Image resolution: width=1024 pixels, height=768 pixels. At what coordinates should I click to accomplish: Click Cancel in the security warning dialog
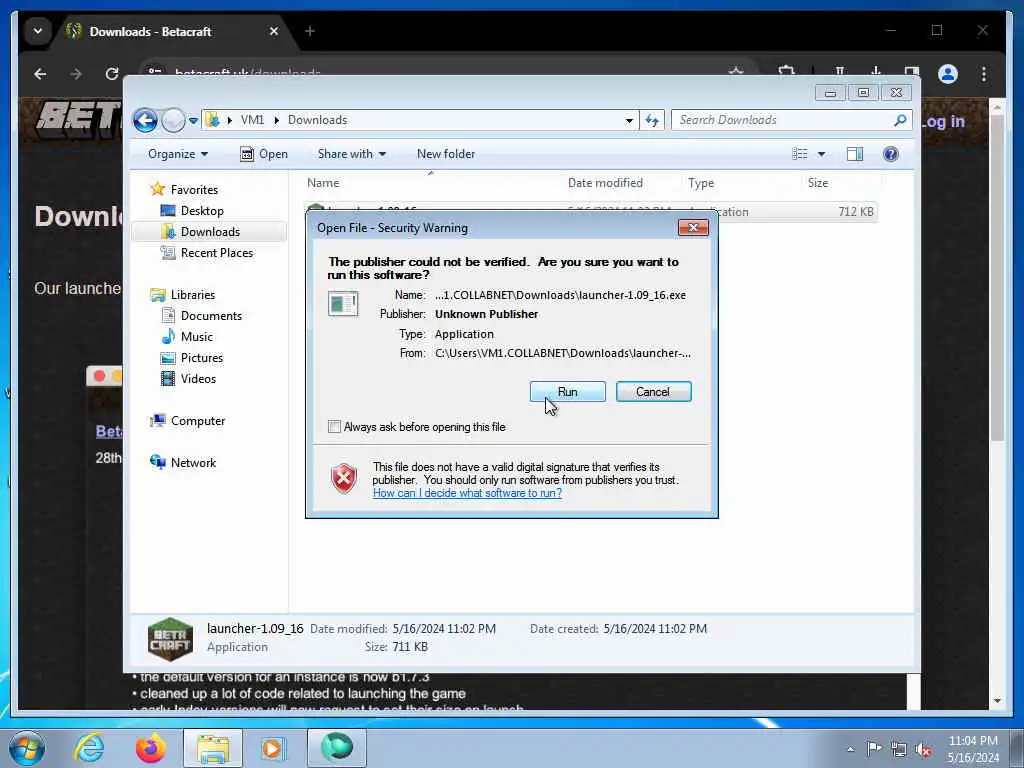click(653, 392)
